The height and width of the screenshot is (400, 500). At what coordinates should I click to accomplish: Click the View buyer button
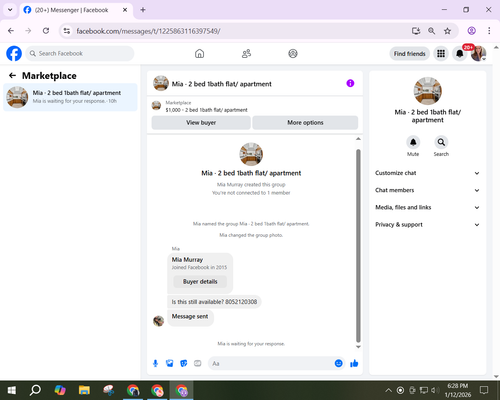[x=201, y=123]
